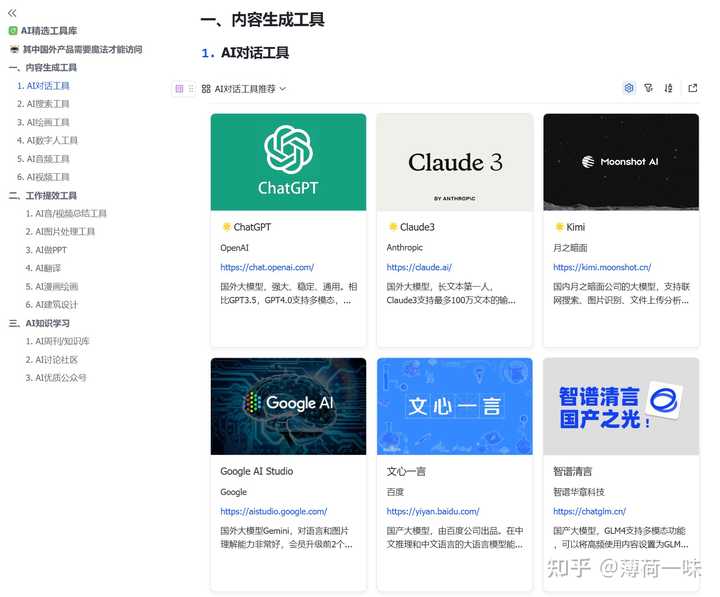Click the Kimi description starting 国内月之暗面
Screen dimensions: 720x597
[621, 293]
